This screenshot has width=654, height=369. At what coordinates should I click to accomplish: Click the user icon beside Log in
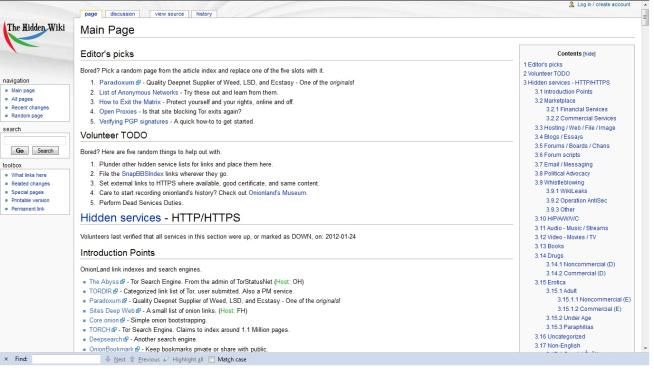tap(571, 4)
